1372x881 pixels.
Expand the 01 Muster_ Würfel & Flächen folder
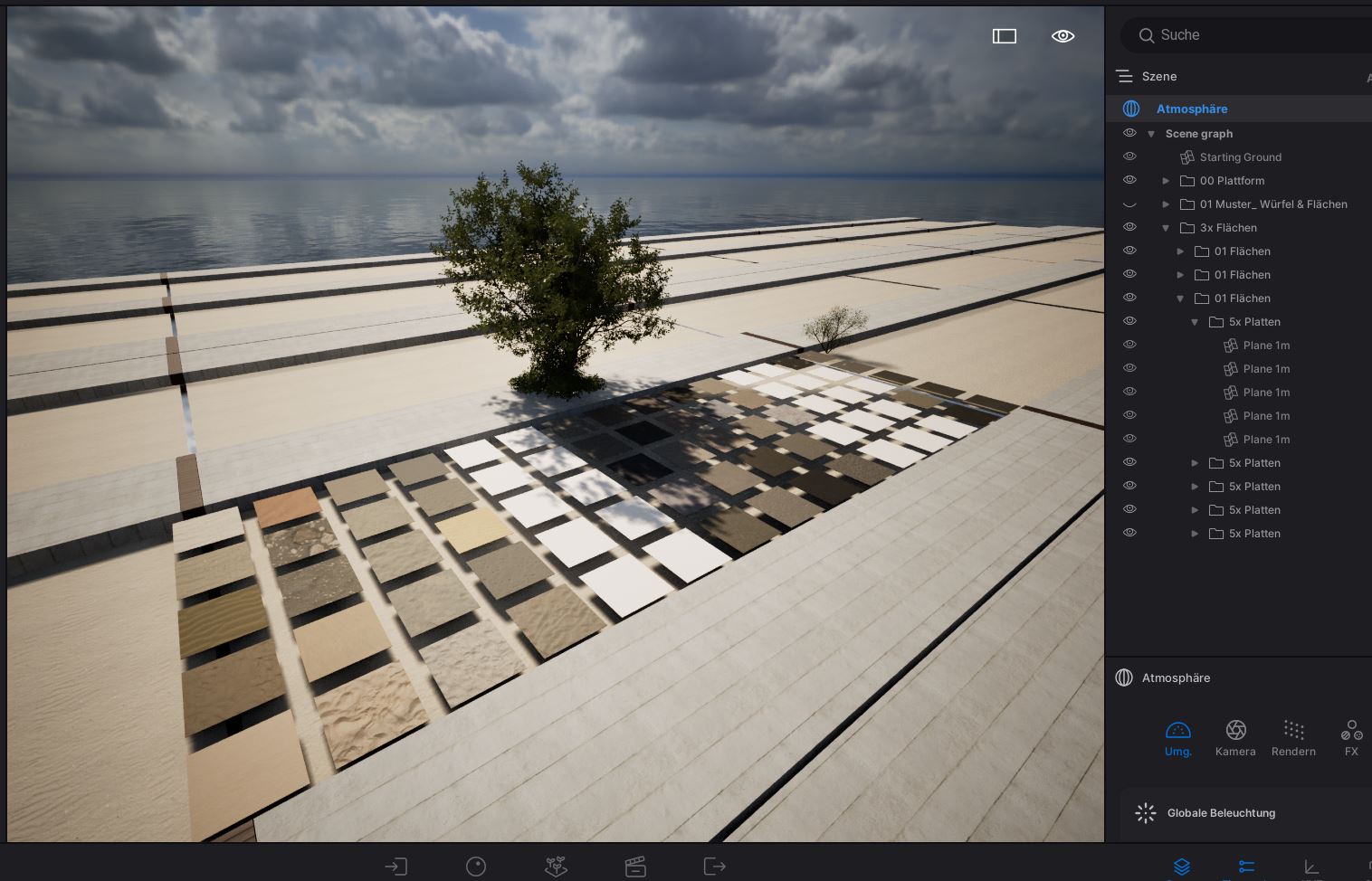click(1166, 204)
